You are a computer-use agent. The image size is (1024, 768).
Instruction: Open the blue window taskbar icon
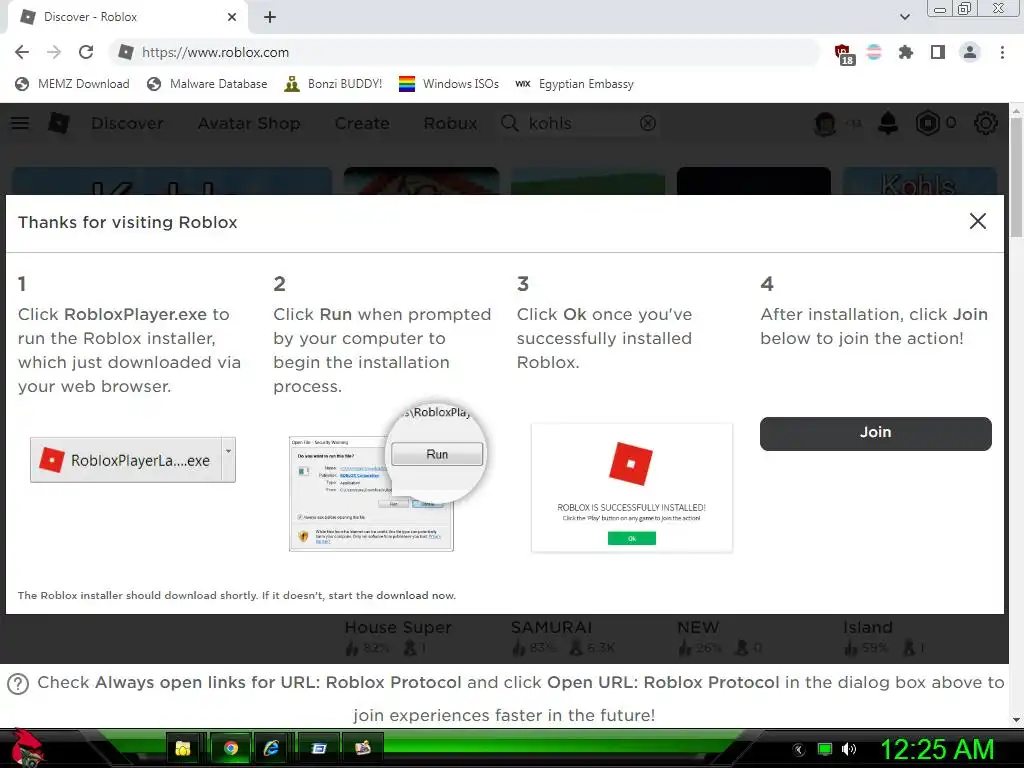point(319,748)
